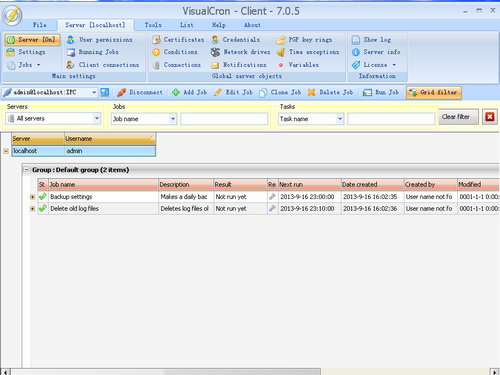Expand the Delete old log files row

pos(32,209)
